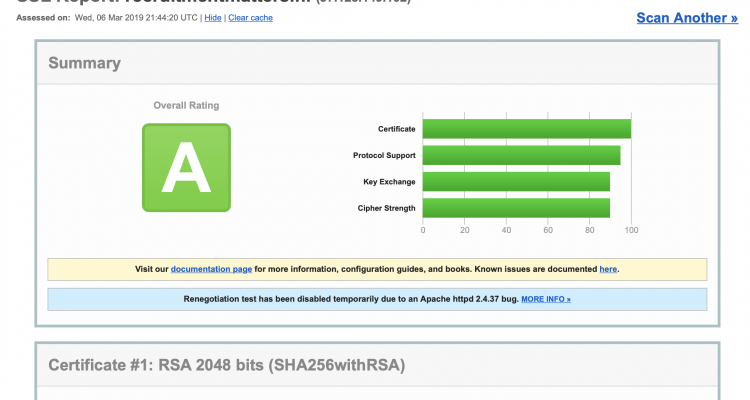This screenshot has height=400, width=750.
Task: Follow the 'here' known issues link
Action: coord(608,269)
